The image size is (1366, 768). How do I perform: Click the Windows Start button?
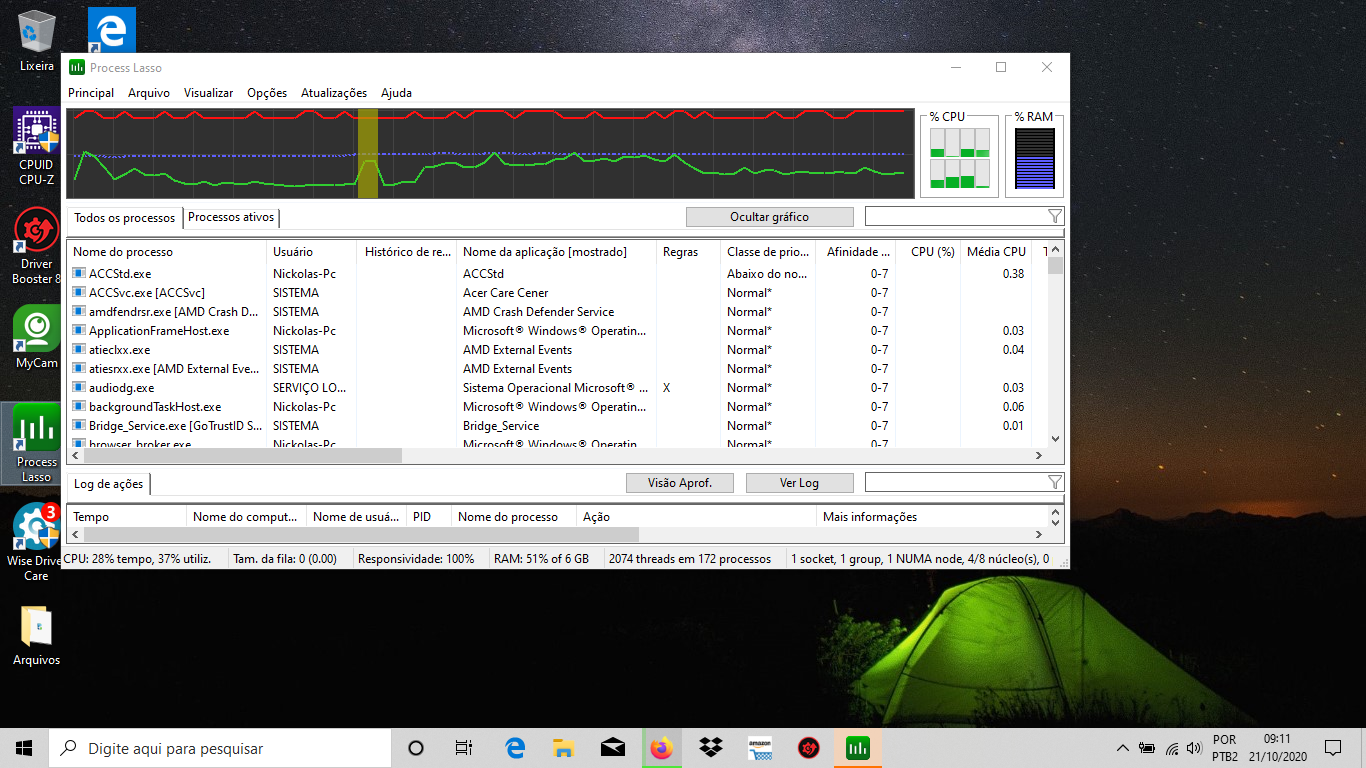[24, 748]
